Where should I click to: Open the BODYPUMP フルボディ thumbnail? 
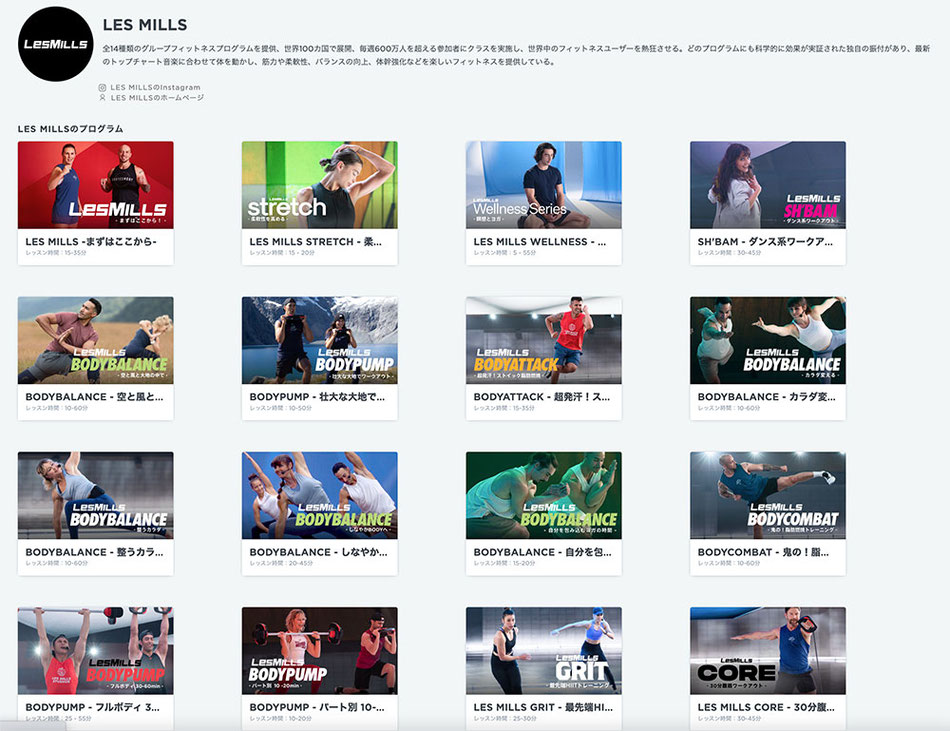96,650
